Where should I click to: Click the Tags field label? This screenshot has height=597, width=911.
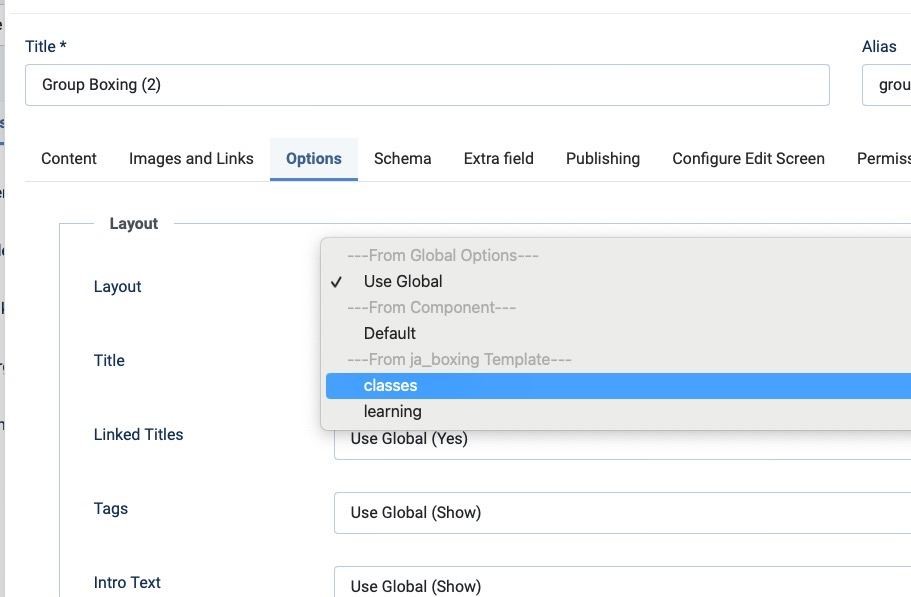(x=111, y=508)
